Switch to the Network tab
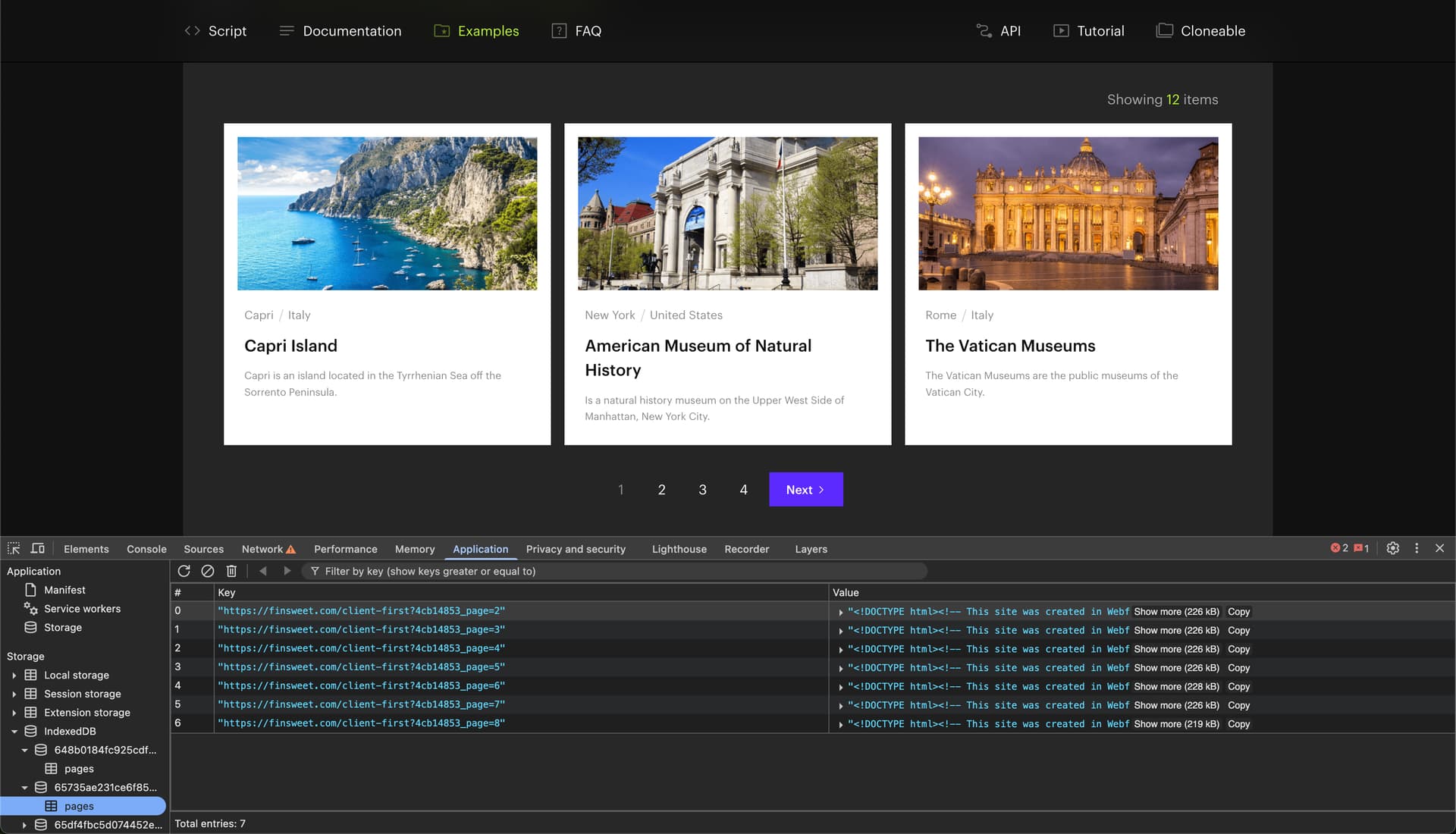The image size is (1456, 834). (x=262, y=549)
